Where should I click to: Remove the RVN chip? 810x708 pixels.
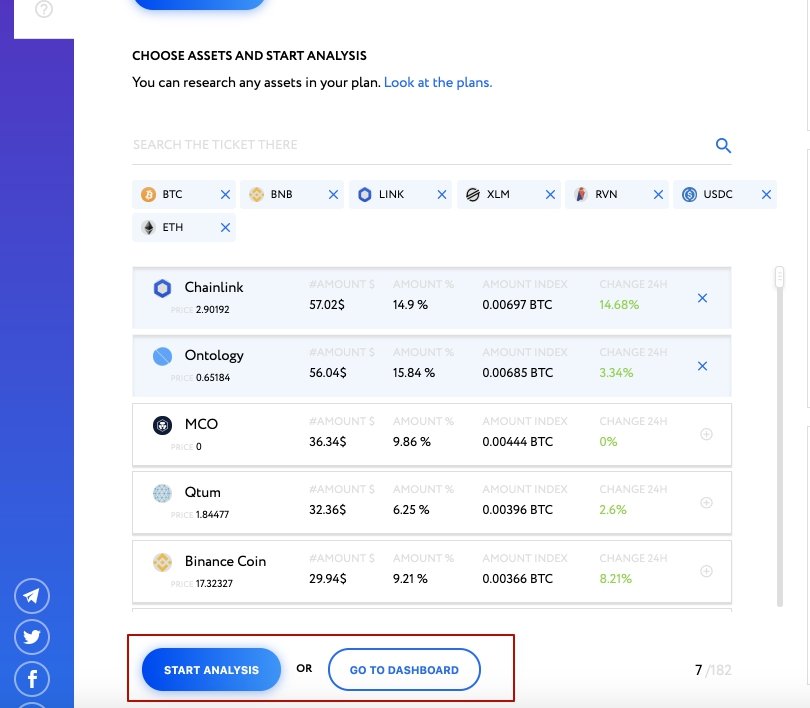658,195
